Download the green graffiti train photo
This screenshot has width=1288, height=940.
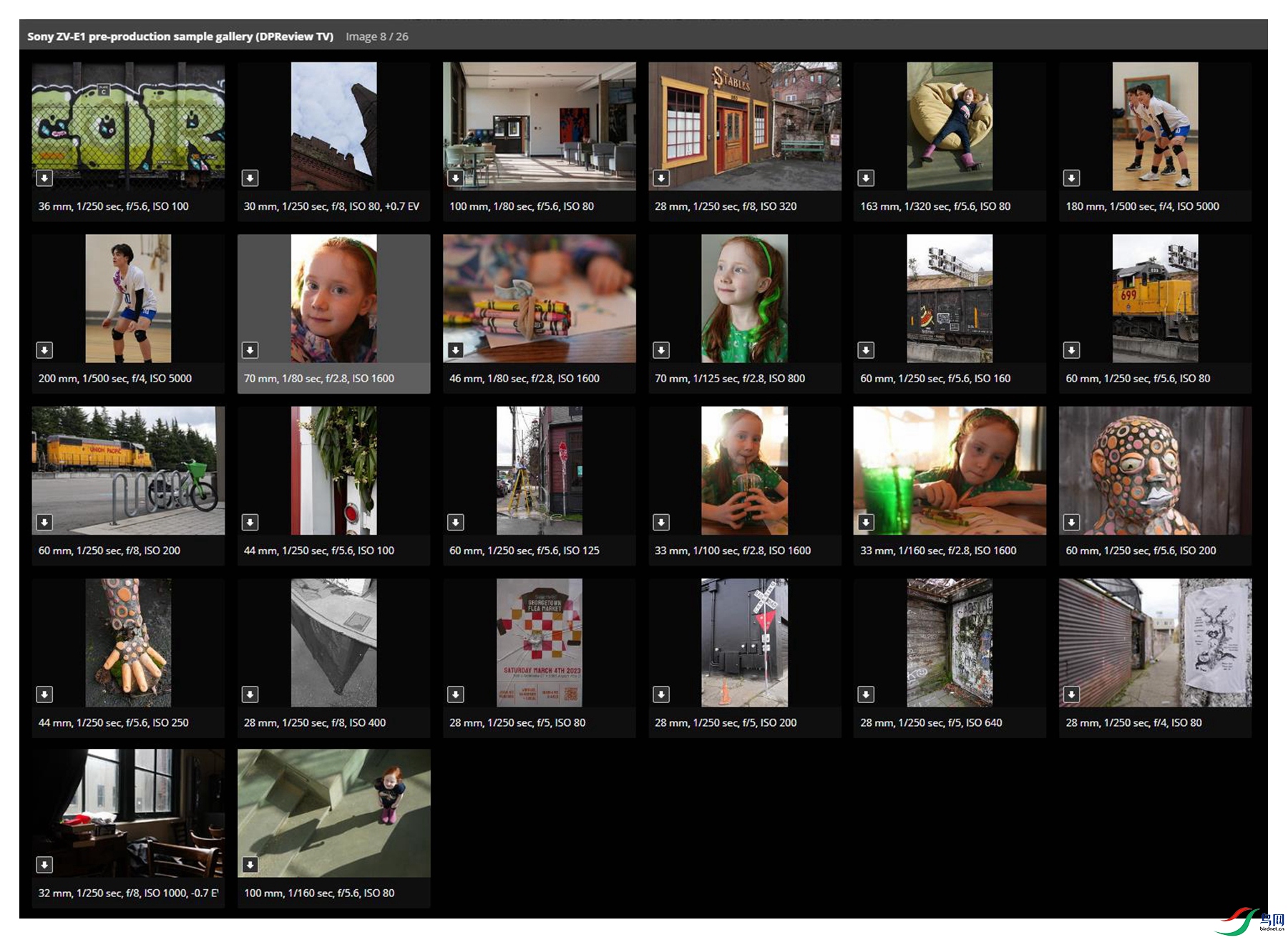[x=44, y=178]
